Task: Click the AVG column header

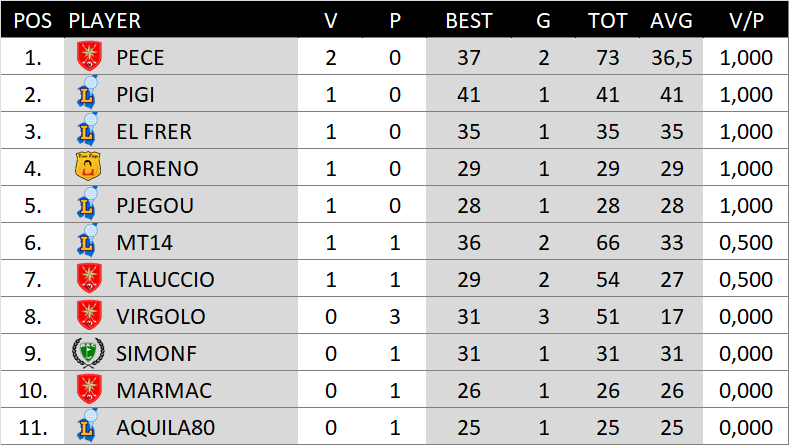Action: tap(670, 21)
